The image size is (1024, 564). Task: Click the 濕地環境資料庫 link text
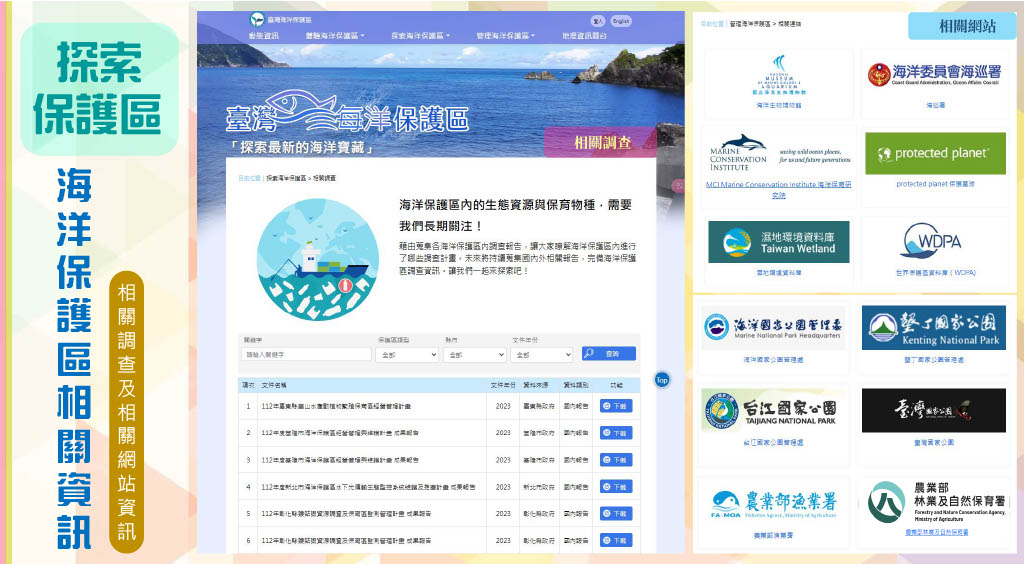click(778, 273)
